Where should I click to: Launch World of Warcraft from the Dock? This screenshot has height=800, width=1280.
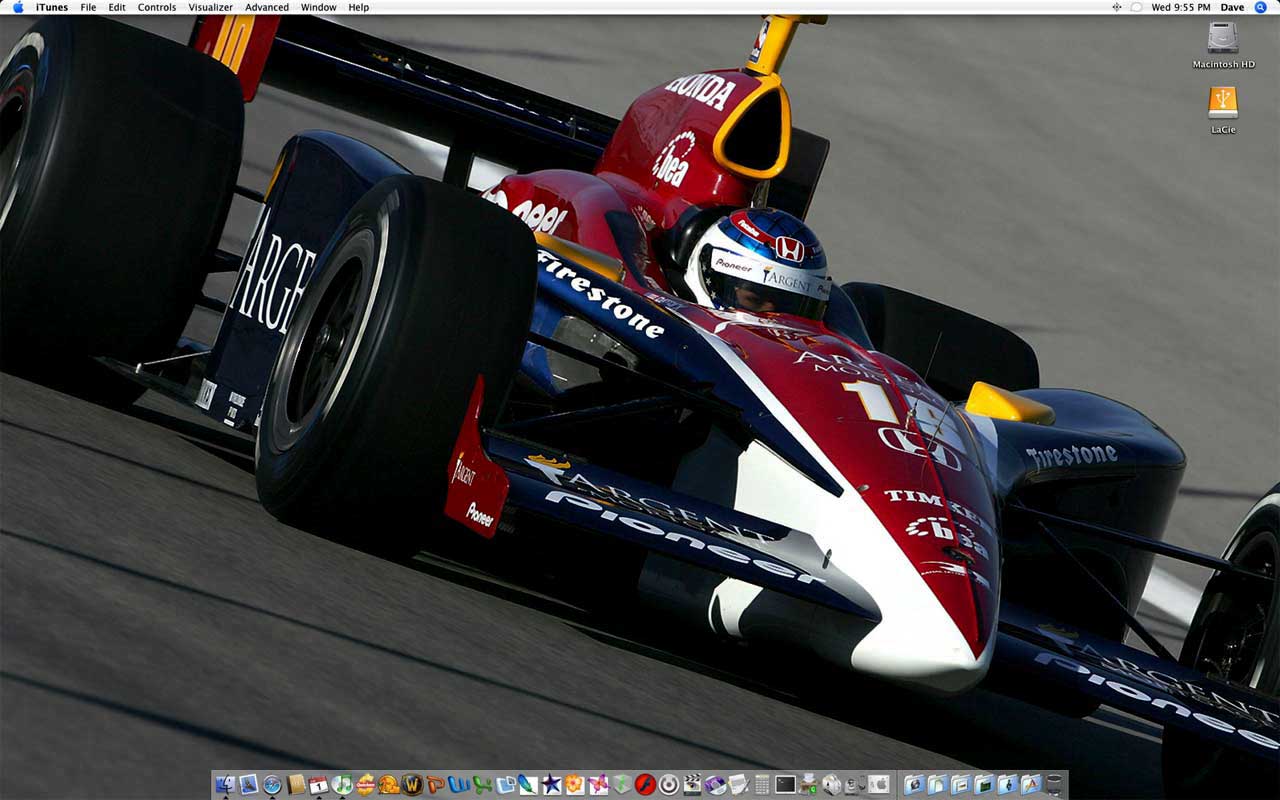[x=412, y=785]
